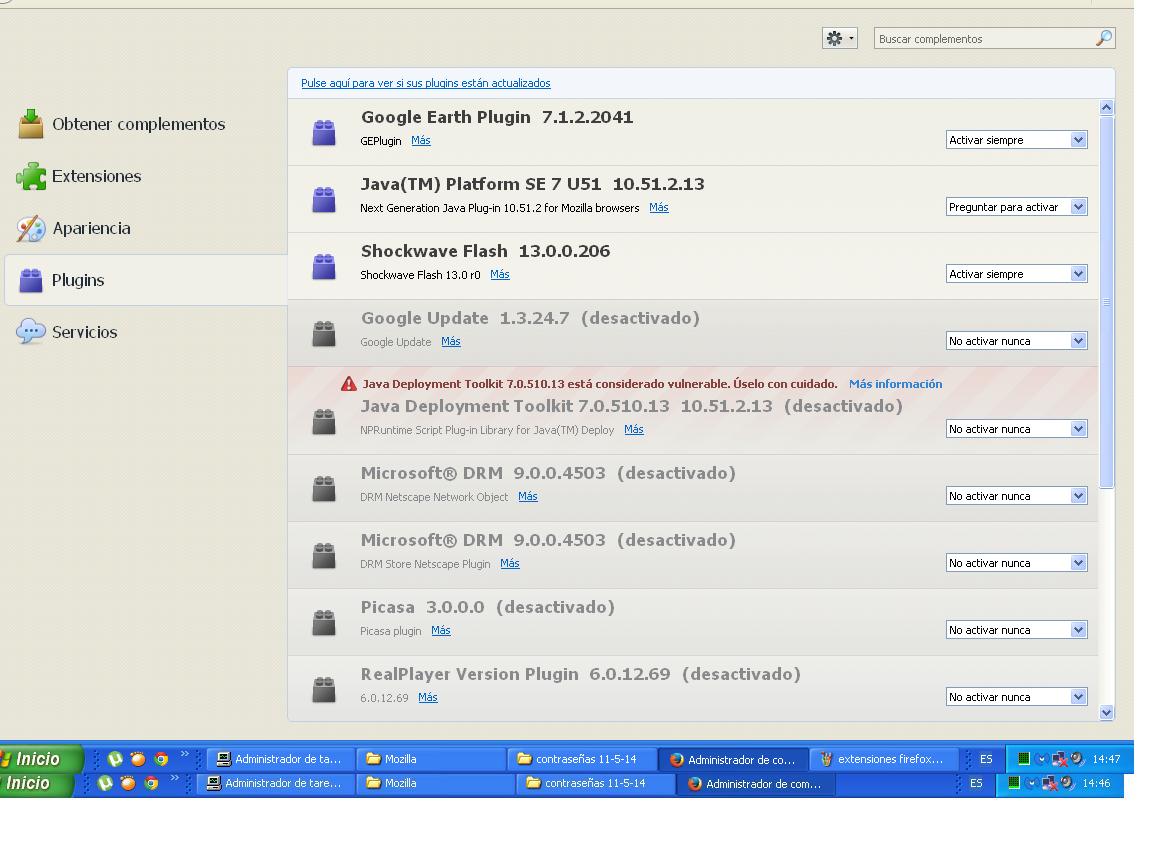Open DRM Store Netscape Plugin activation dropdown
Viewport: 1152px width, 864px height.
tap(1016, 562)
